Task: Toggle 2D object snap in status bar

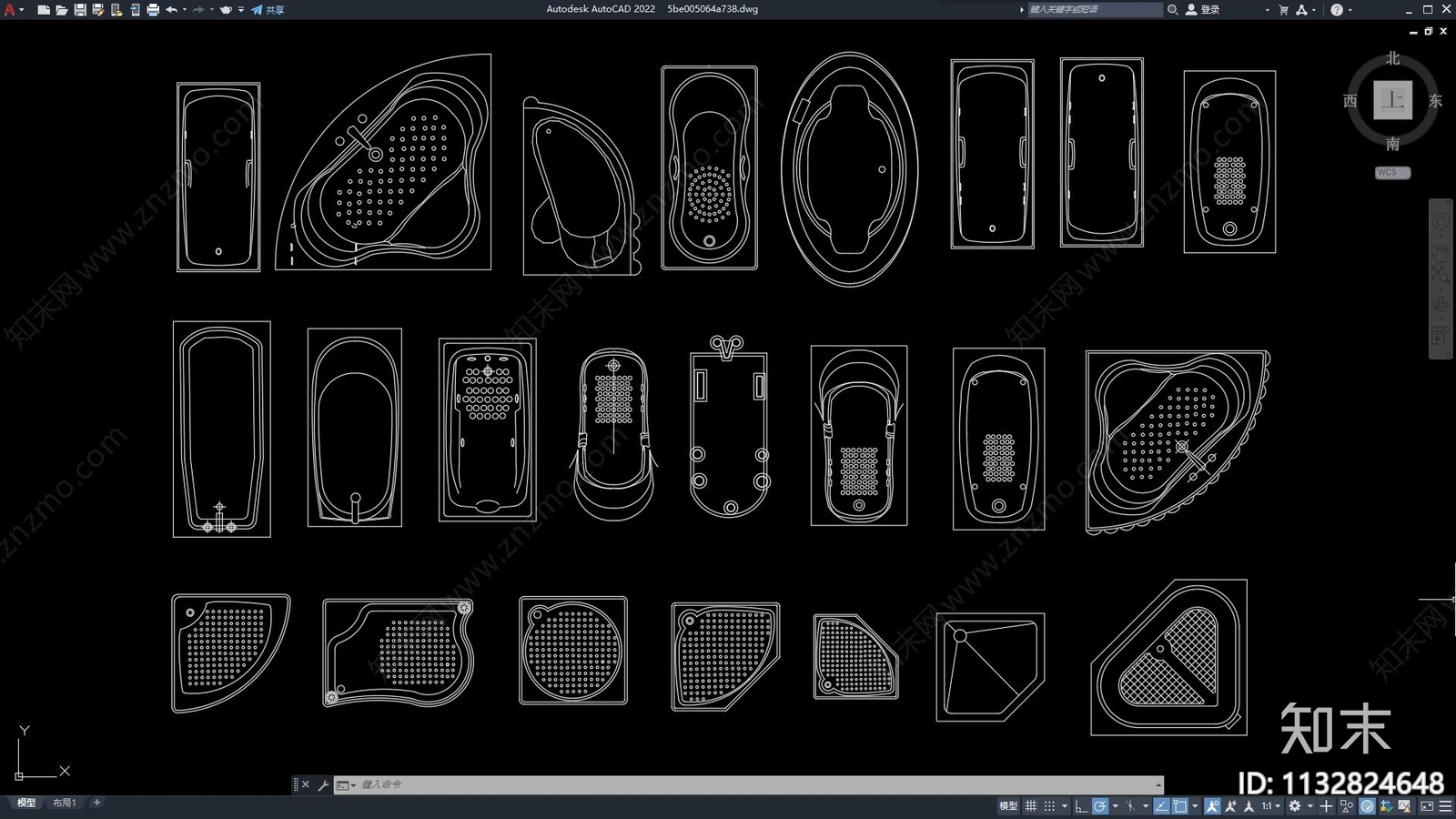Action: pyautogui.click(x=1180, y=806)
